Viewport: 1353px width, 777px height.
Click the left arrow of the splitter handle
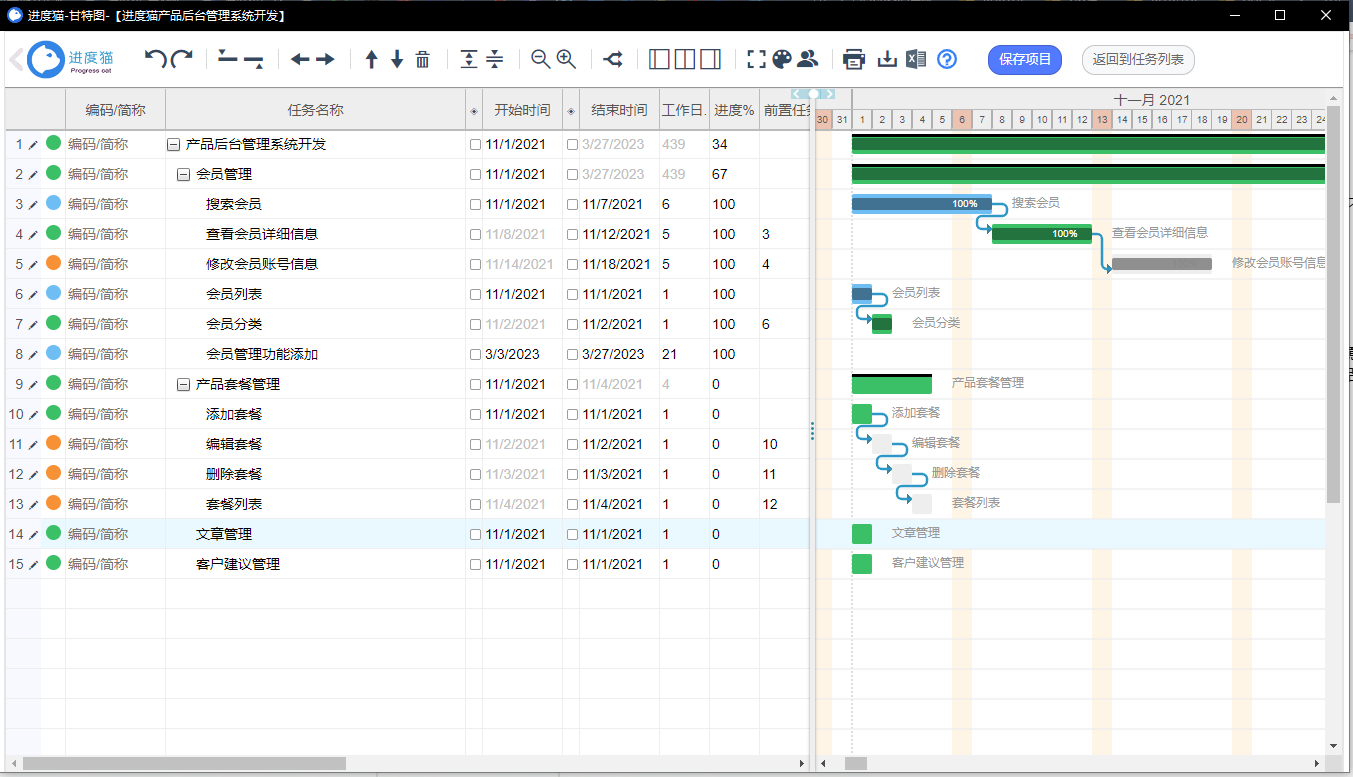[799, 94]
